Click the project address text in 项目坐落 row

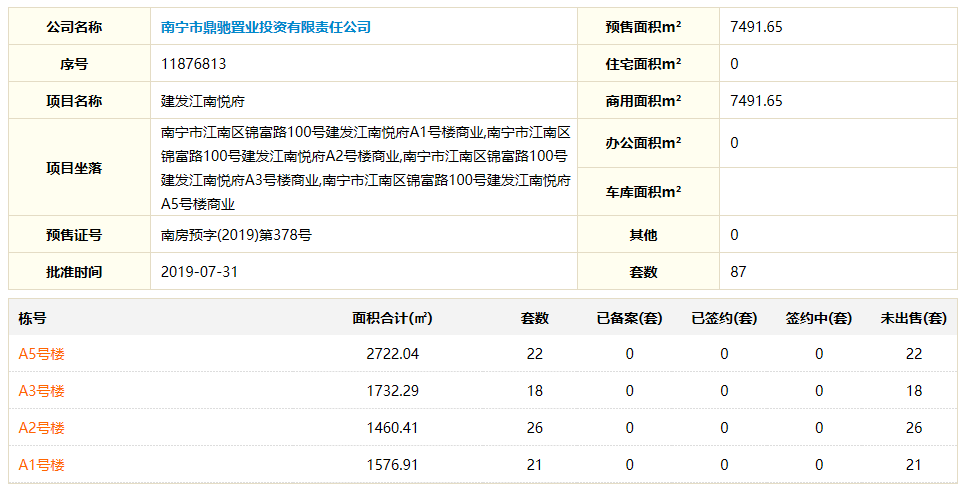pyautogui.click(x=365, y=168)
